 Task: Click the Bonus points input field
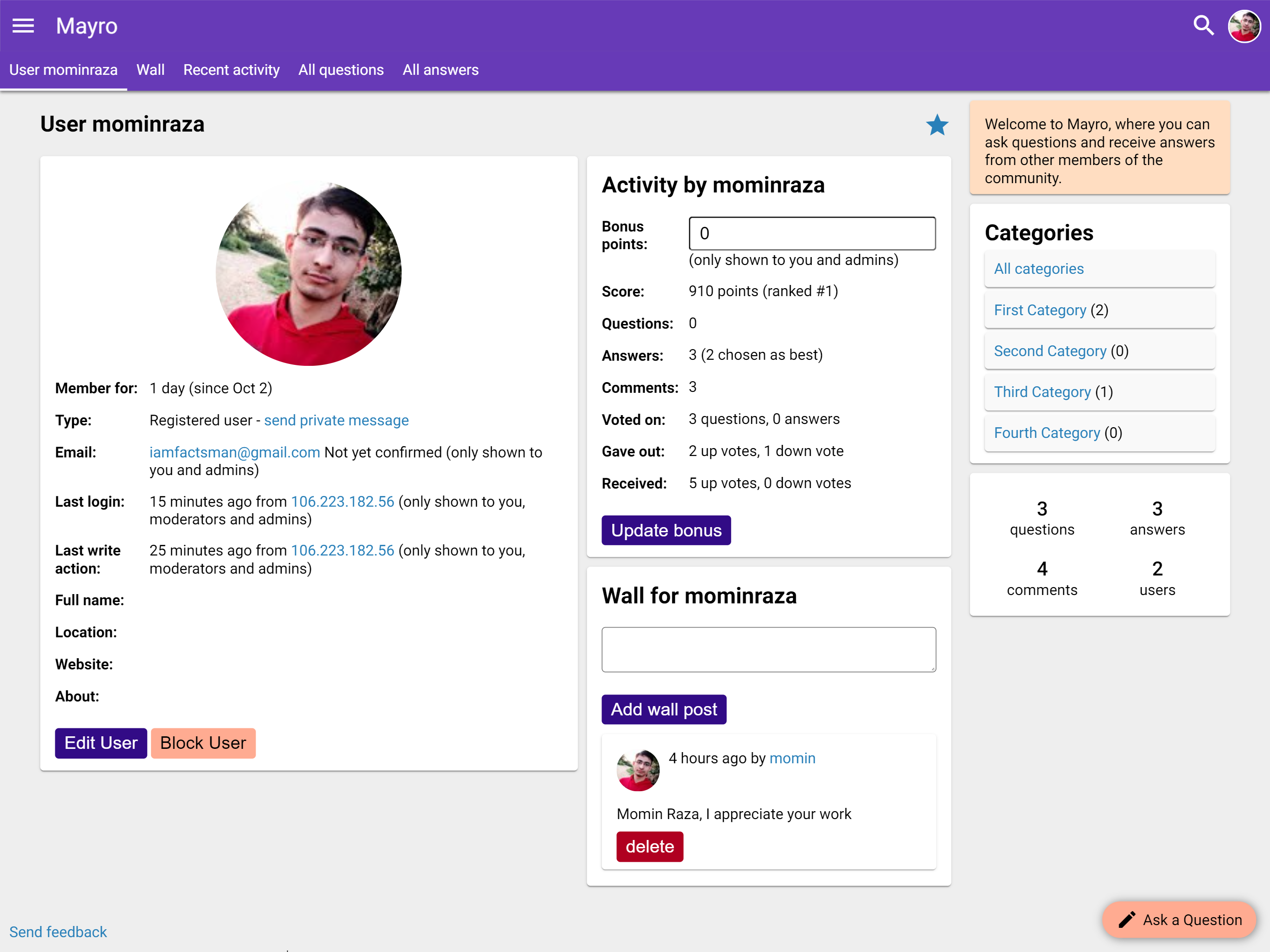coord(812,234)
